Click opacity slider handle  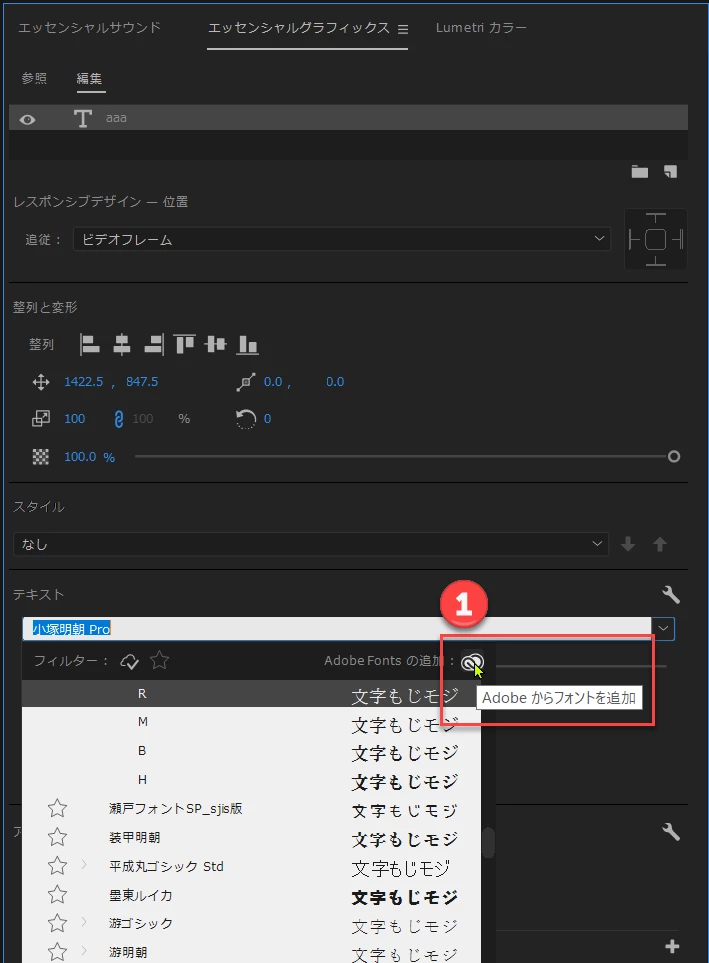674,456
